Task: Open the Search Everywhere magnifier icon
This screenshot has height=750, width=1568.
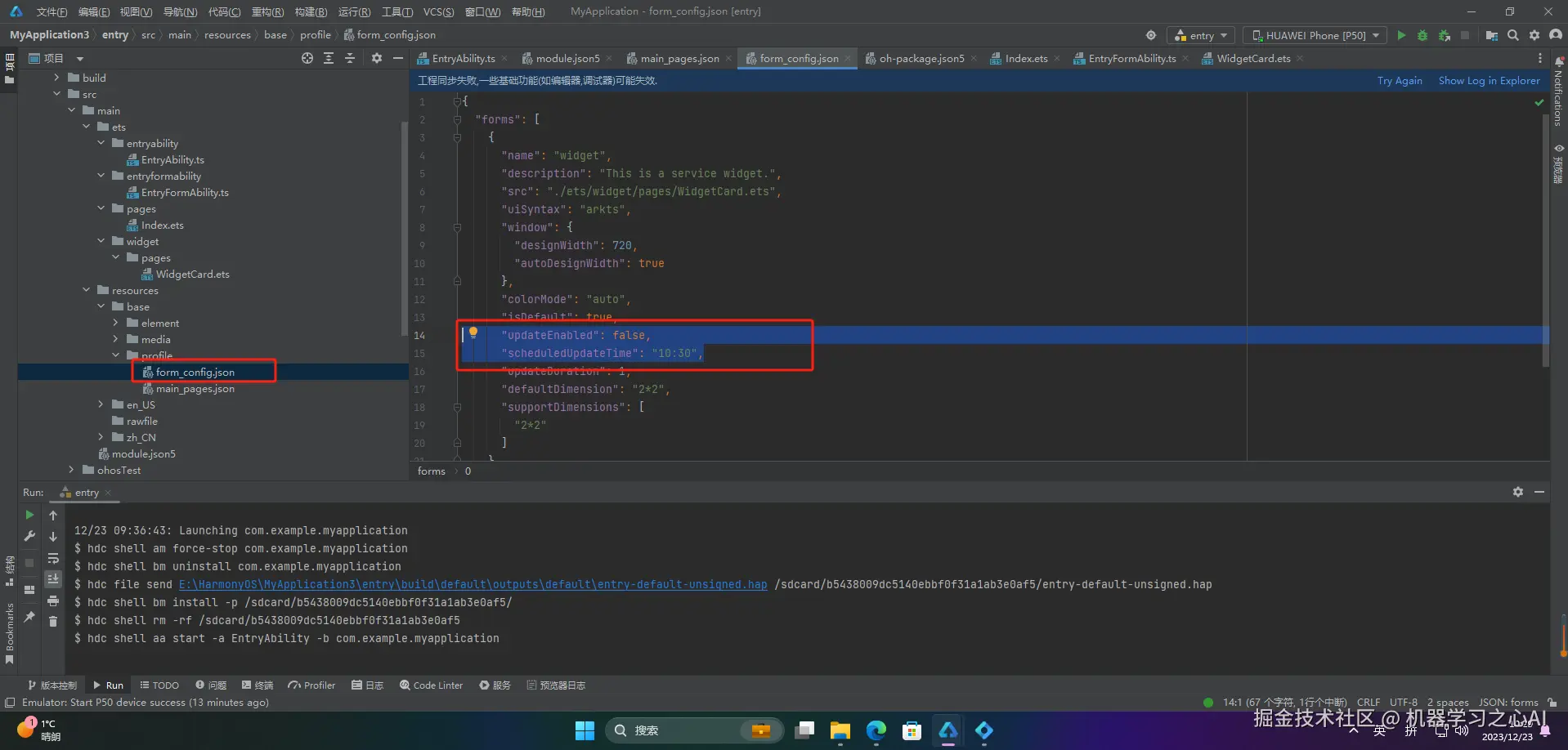Action: 1513,35
